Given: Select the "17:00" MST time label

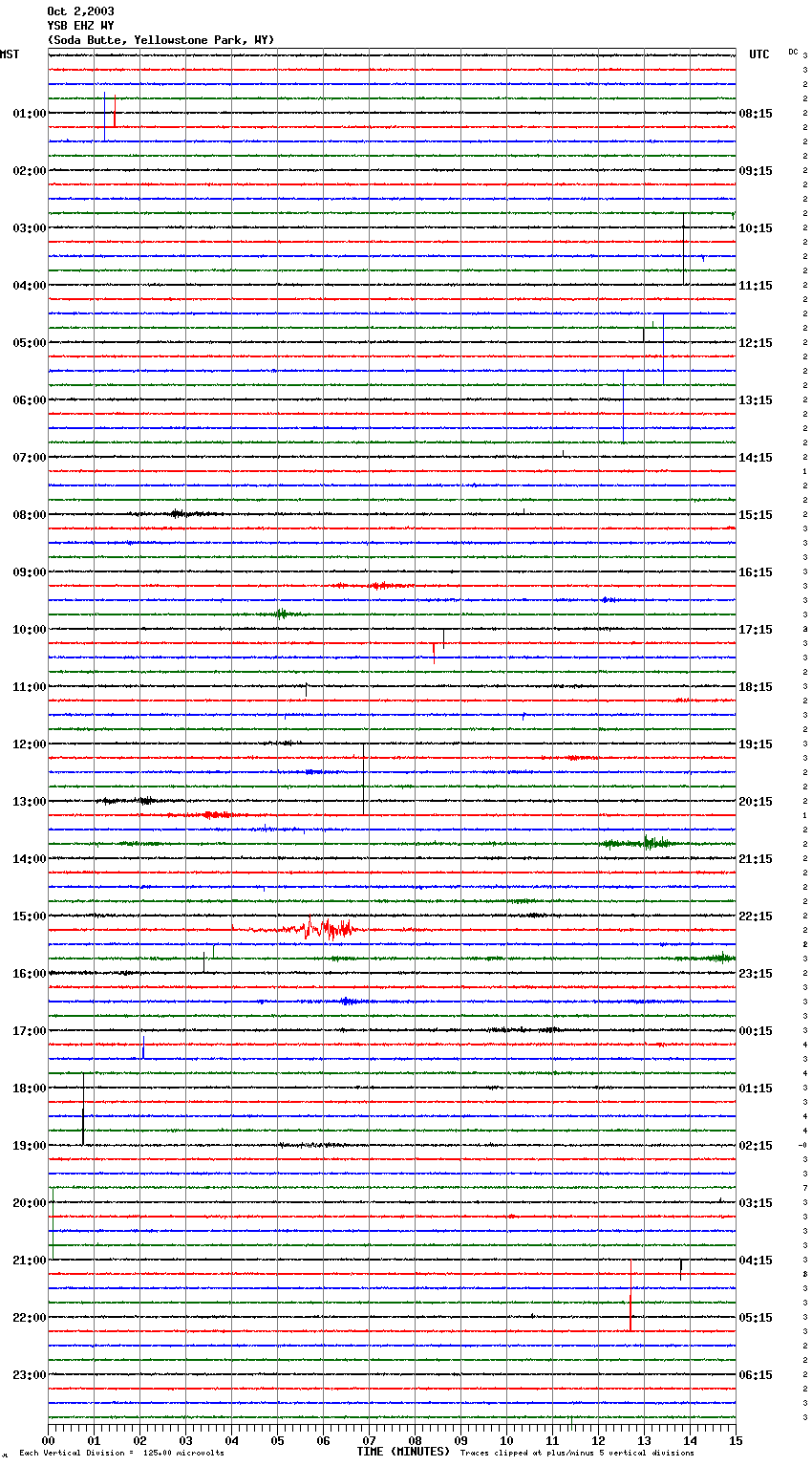Looking at the screenshot, I should point(30,1031).
